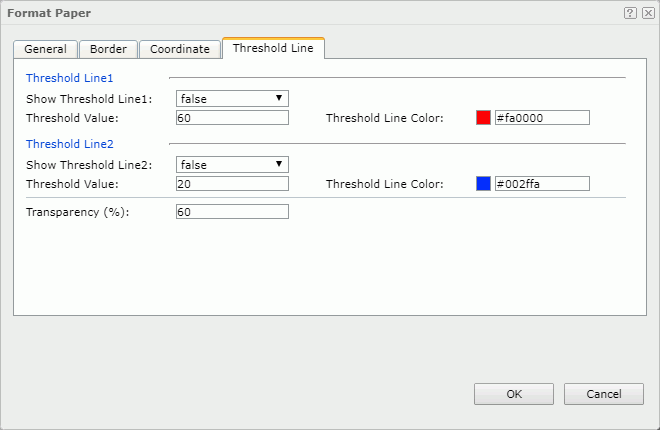Confirm with the OK button

[x=514, y=394]
